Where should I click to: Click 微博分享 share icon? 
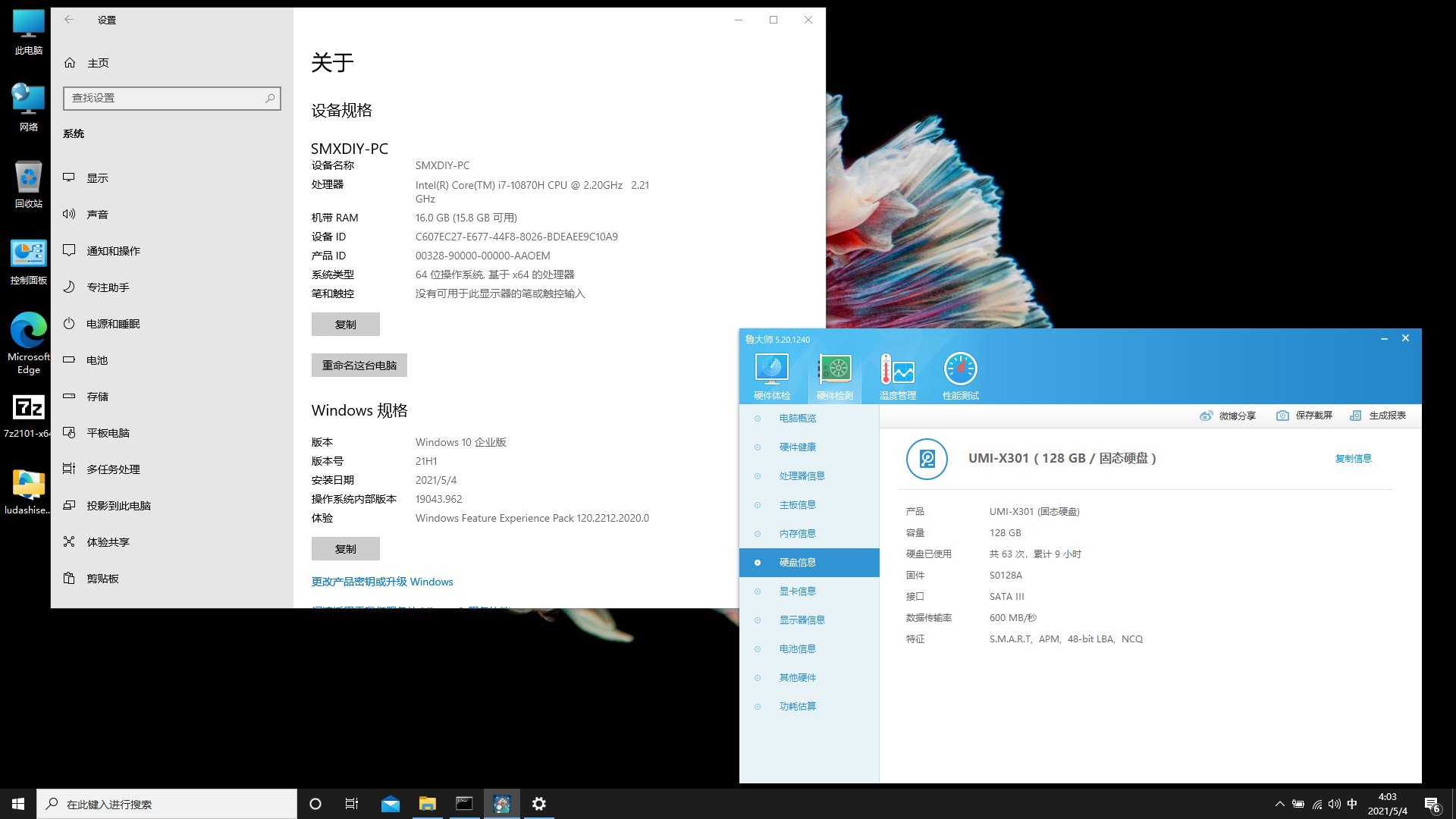point(1227,416)
